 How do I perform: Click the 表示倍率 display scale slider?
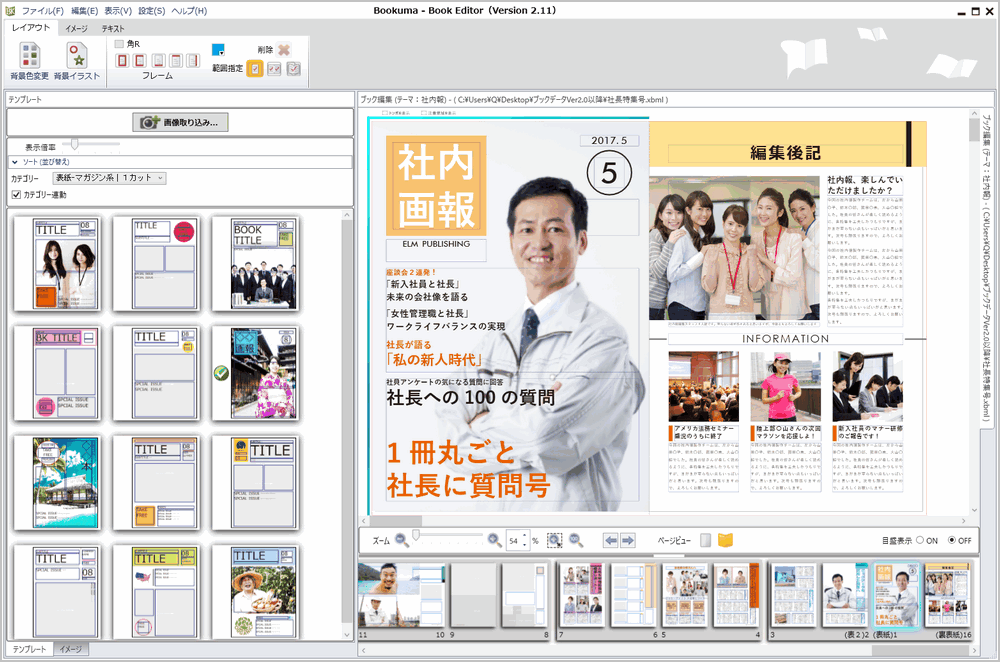[75, 145]
